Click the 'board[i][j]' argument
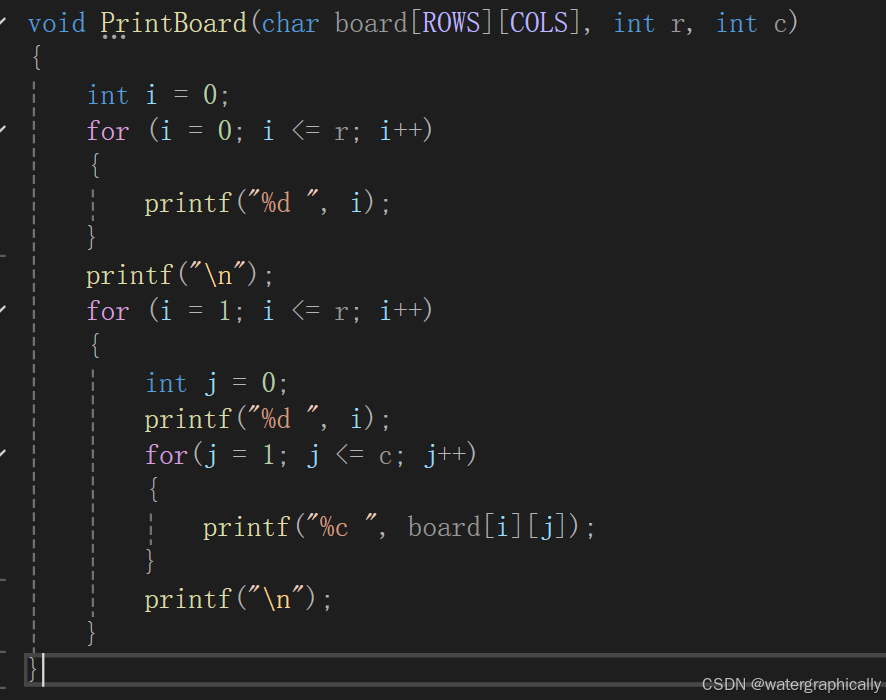The image size is (886, 700). [x=488, y=528]
